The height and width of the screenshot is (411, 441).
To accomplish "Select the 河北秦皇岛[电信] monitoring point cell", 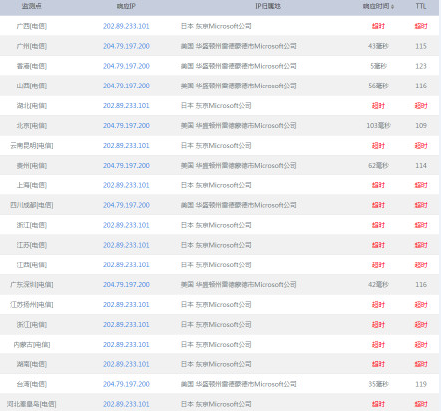I will pyautogui.click(x=32, y=404).
